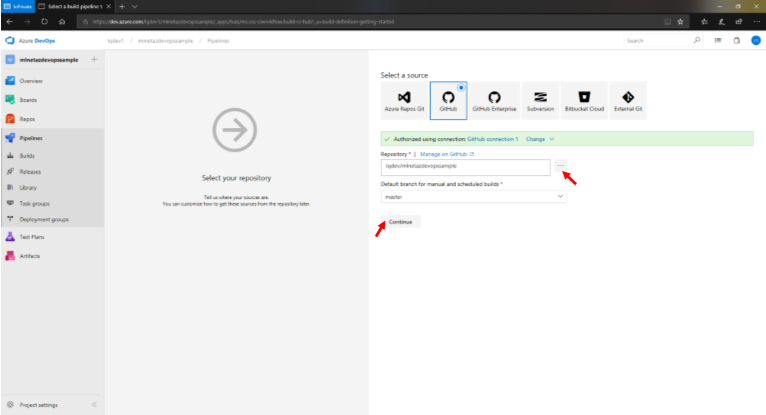Choose GitHub Enterprise source tile

492,101
